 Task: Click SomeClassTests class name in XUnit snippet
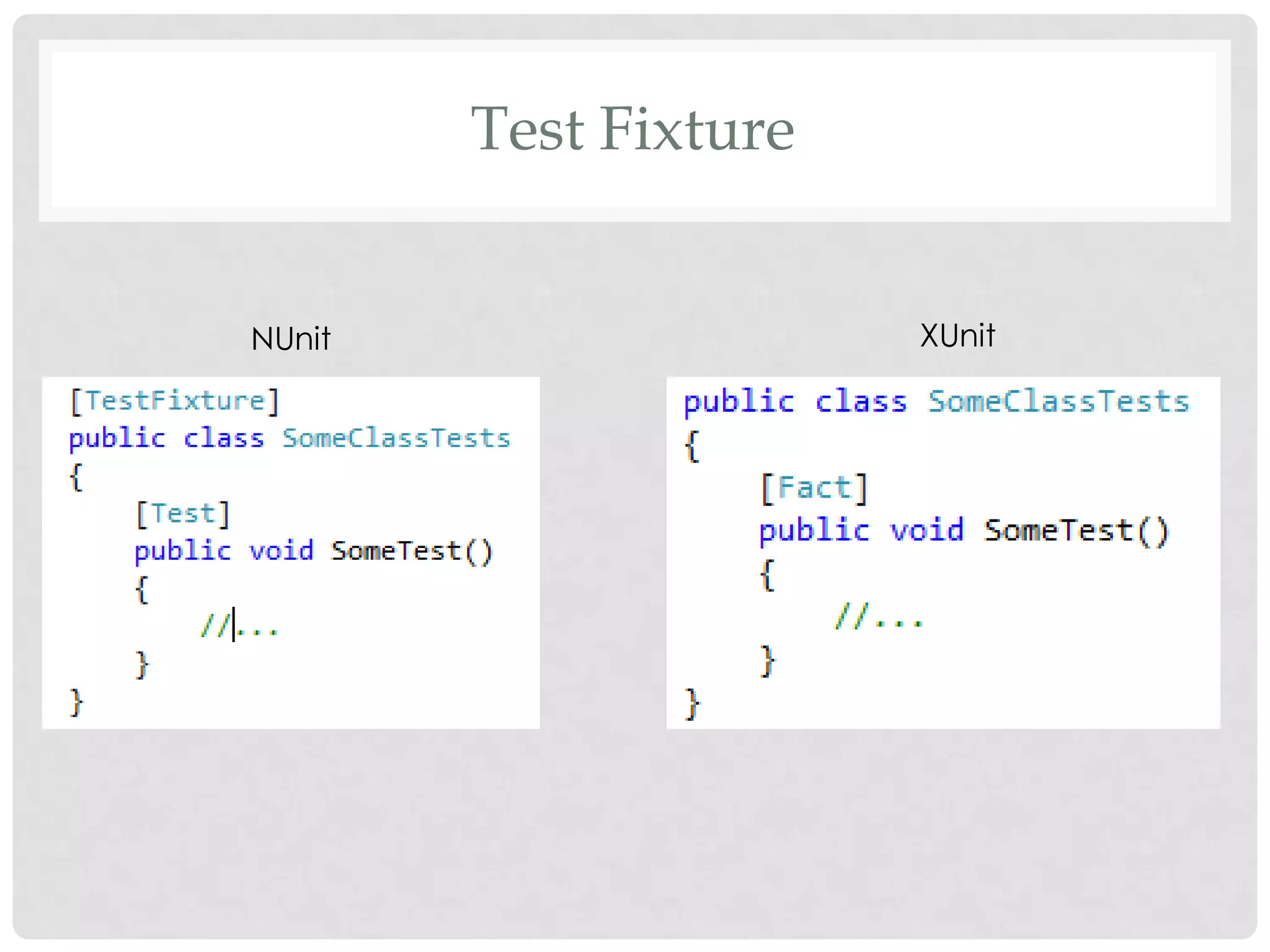pos(1059,402)
